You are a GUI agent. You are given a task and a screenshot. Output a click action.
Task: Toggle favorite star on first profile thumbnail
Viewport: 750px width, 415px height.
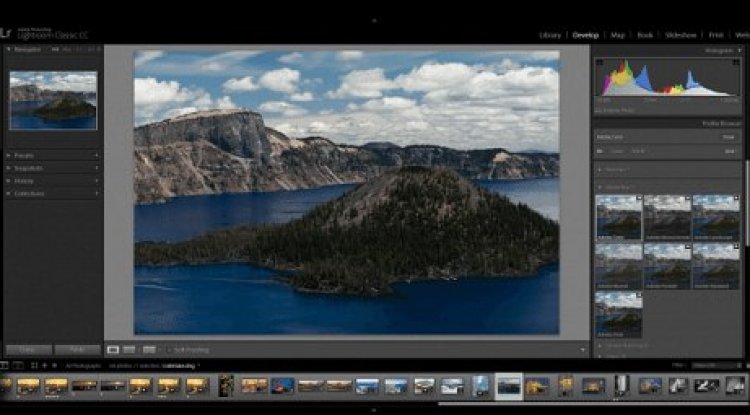tap(639, 198)
